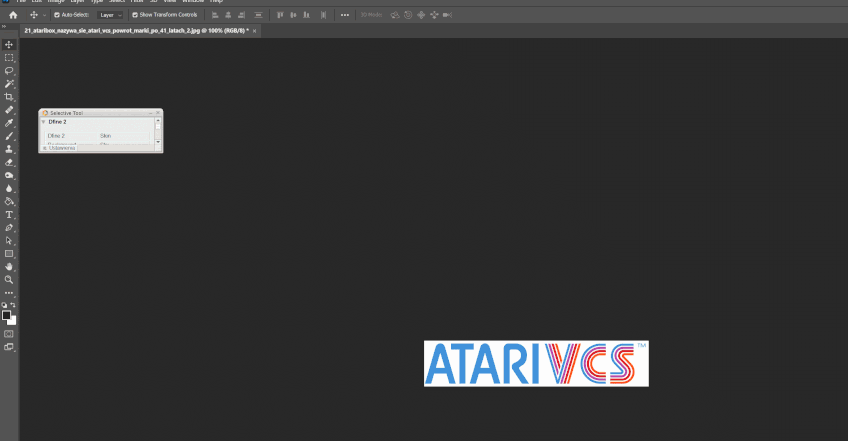Toggle the Auto-Select checkbox

tap(57, 15)
